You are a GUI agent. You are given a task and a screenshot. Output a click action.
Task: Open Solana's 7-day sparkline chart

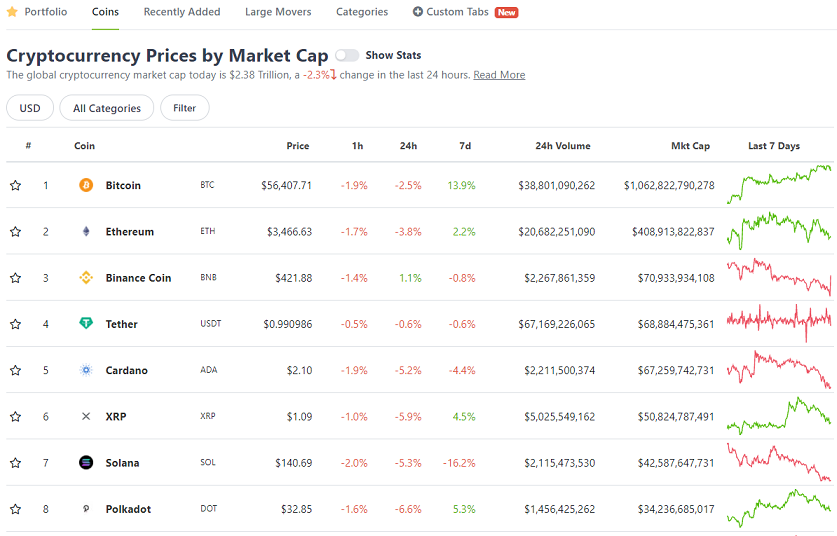click(x=779, y=462)
